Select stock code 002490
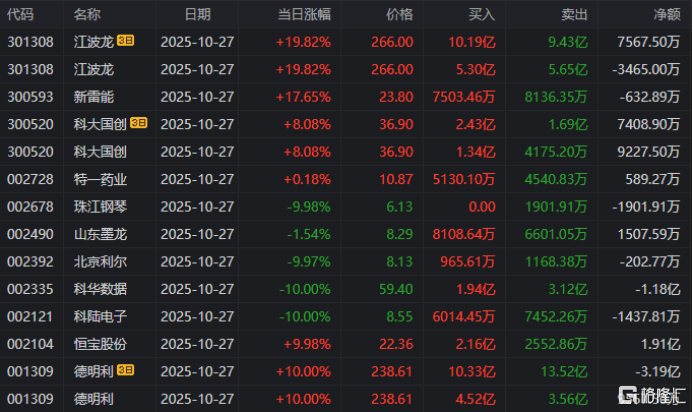The width and height of the screenshot is (693, 412). point(30,234)
